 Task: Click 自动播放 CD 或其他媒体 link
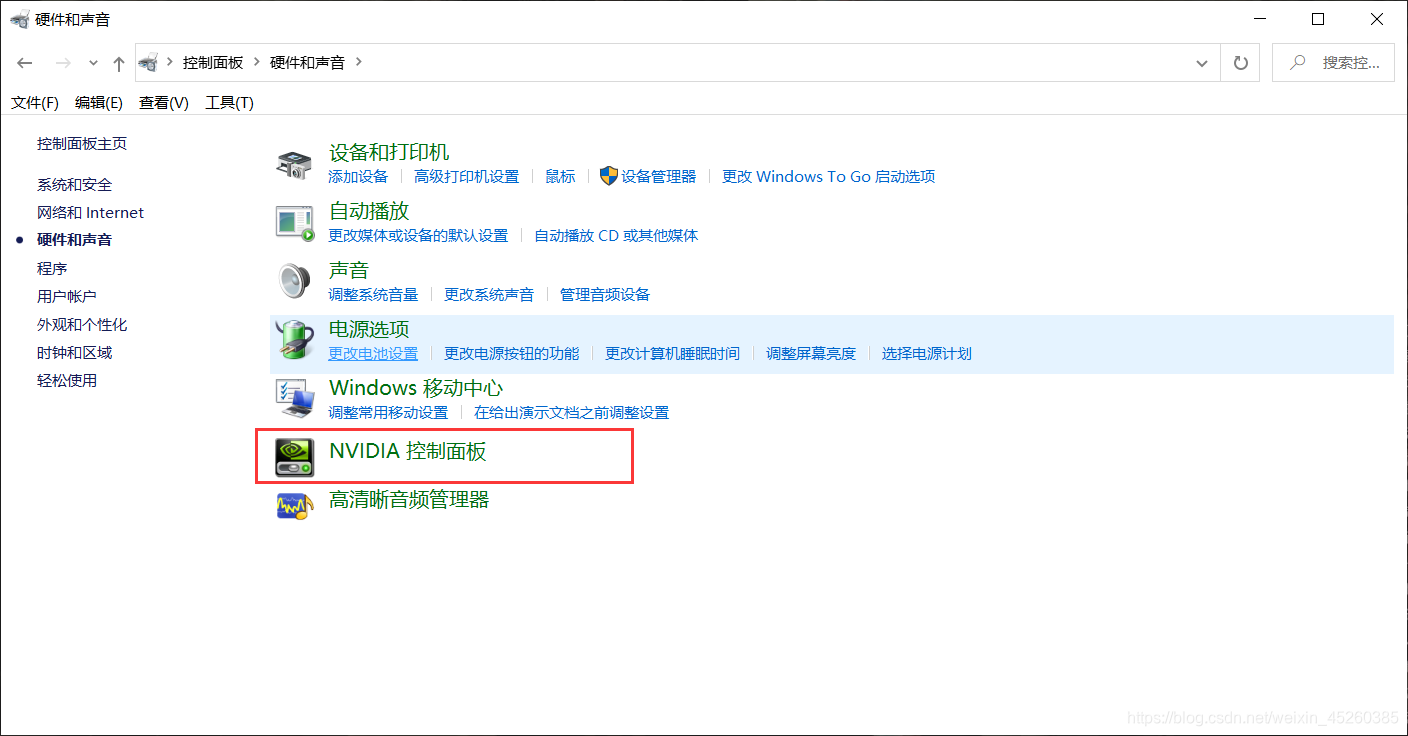[x=616, y=236]
